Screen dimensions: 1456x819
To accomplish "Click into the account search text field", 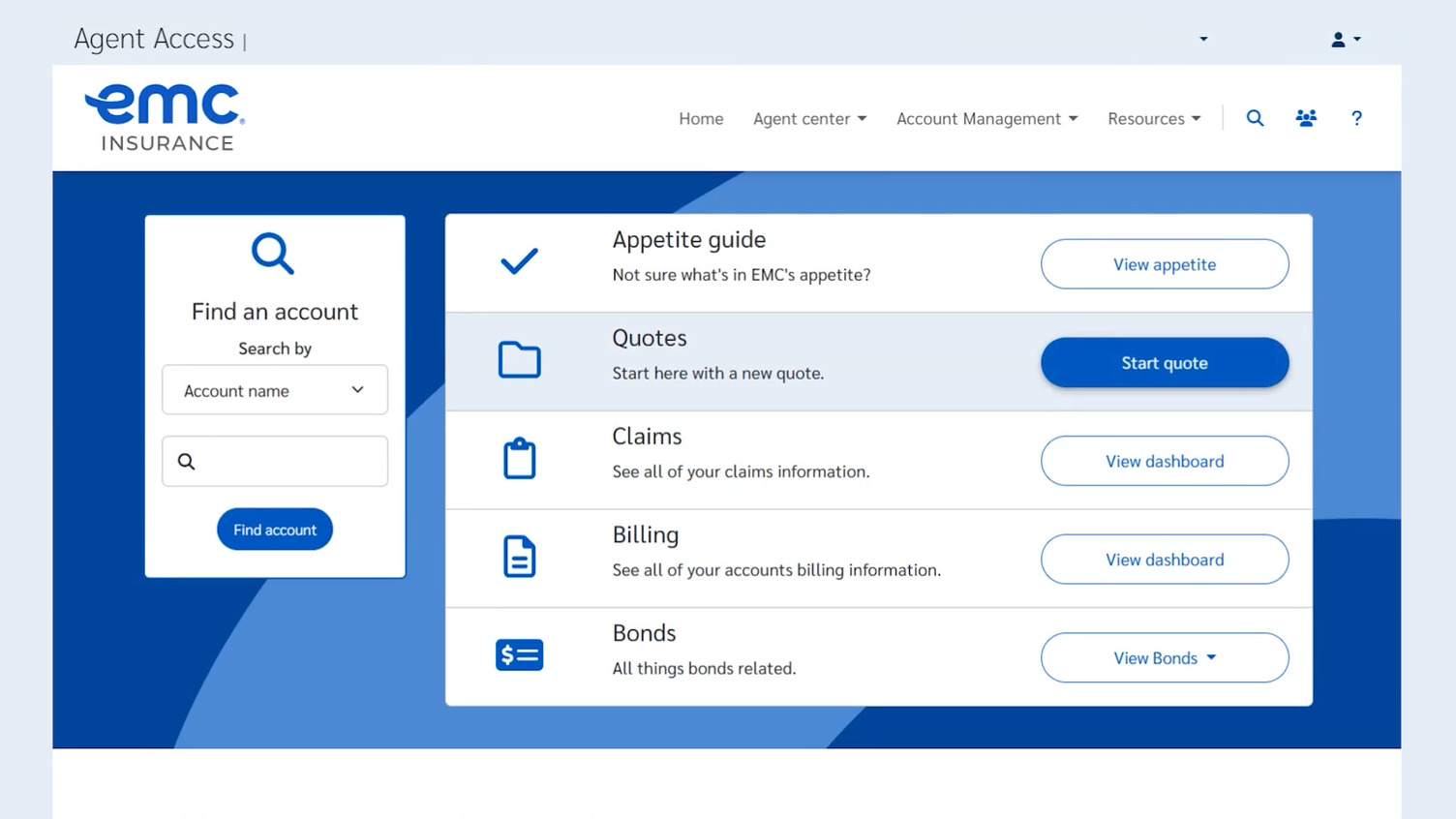I will pyautogui.click(x=275, y=462).
